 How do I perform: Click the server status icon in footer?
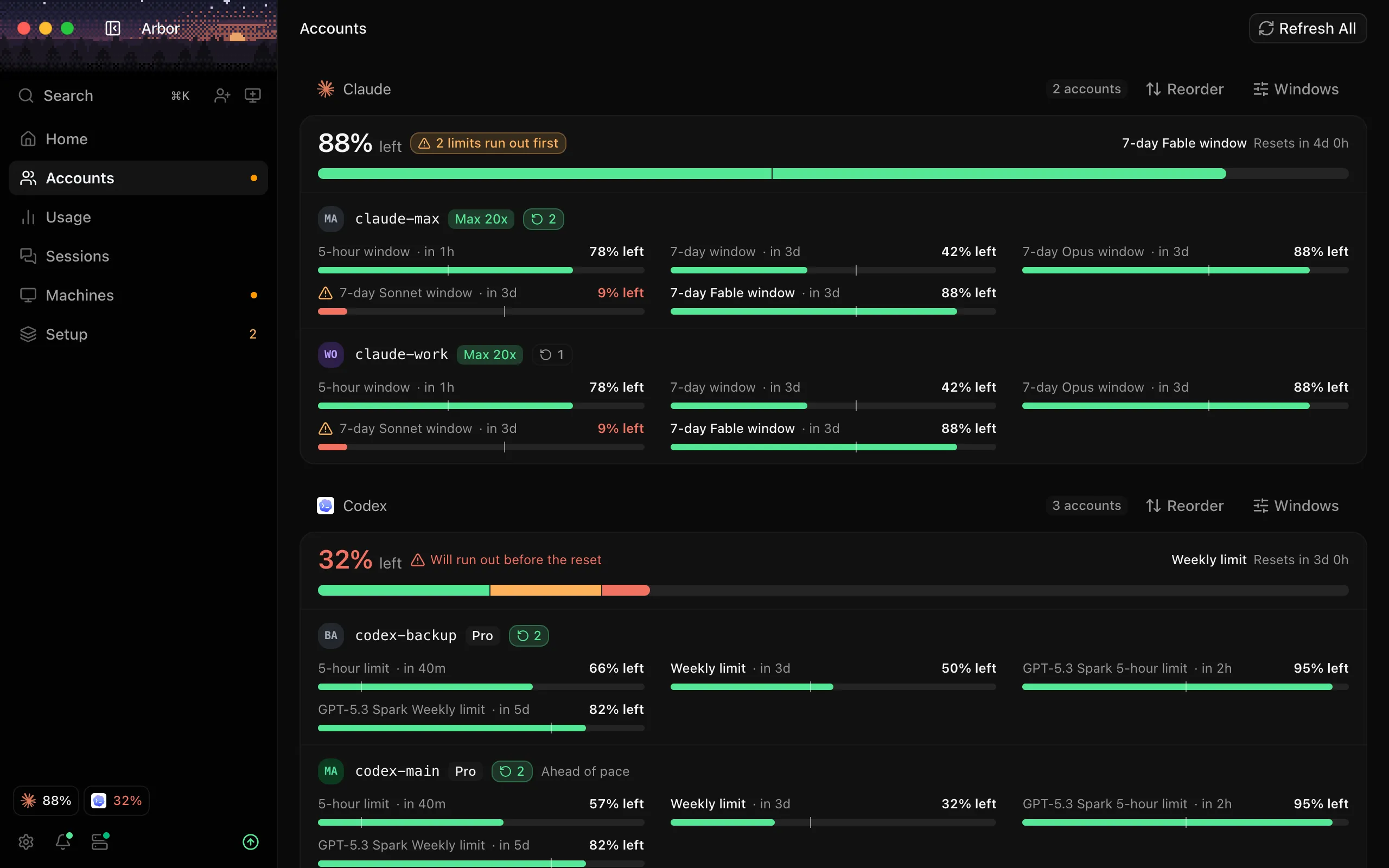point(100,842)
